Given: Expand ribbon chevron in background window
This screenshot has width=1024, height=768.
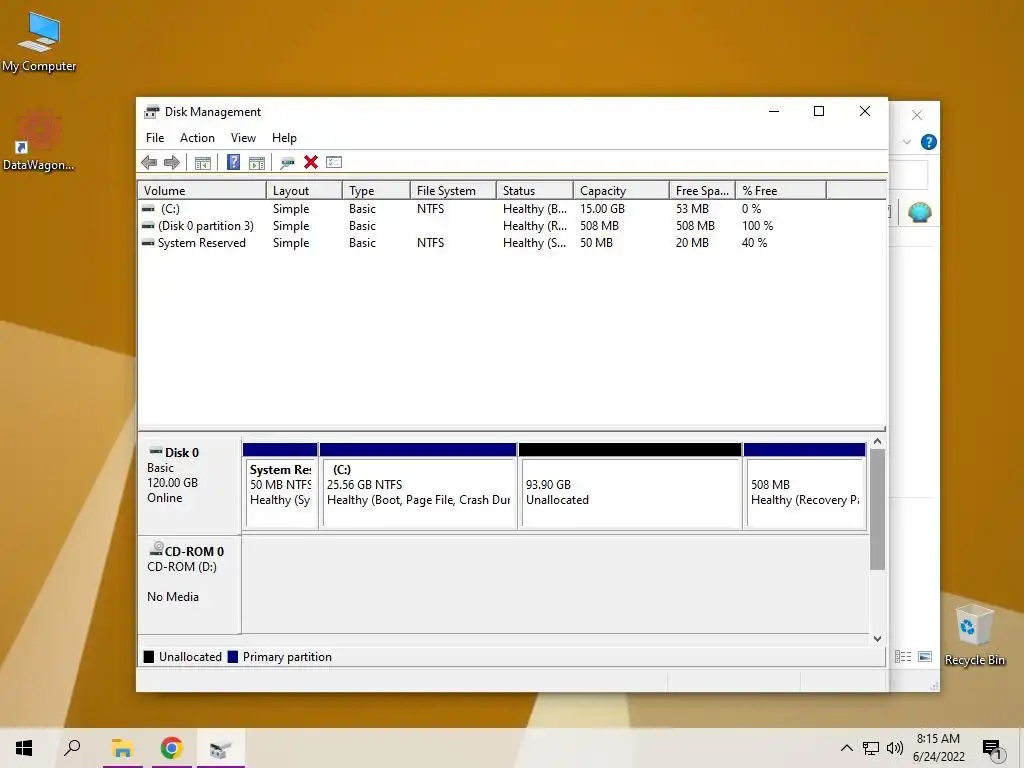Looking at the screenshot, I should point(906,142).
